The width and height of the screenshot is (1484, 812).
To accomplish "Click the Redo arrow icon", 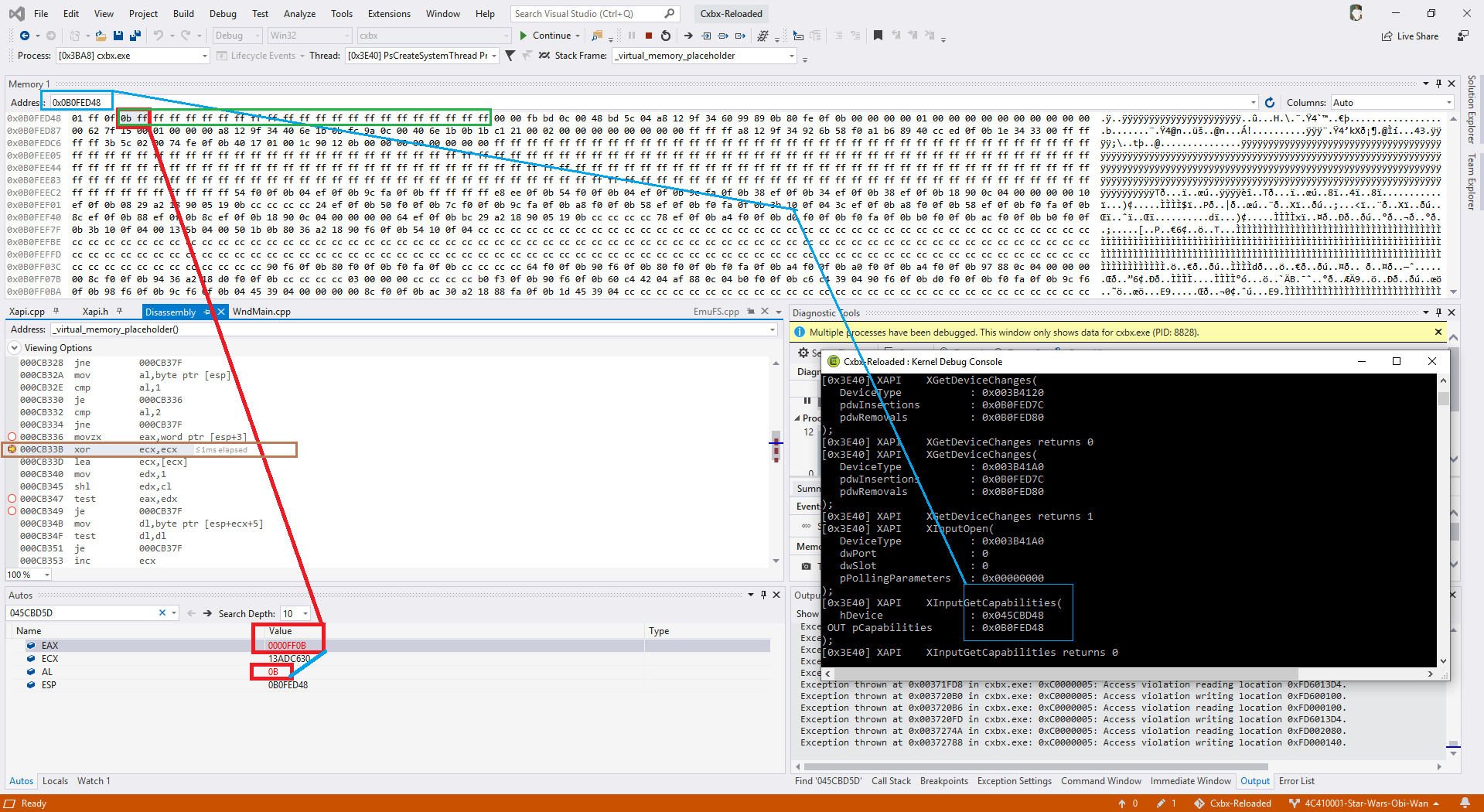I will click(x=186, y=36).
